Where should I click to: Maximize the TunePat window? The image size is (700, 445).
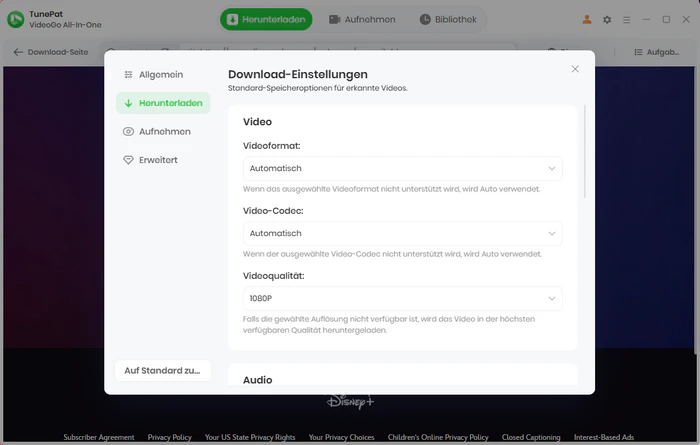[666, 20]
